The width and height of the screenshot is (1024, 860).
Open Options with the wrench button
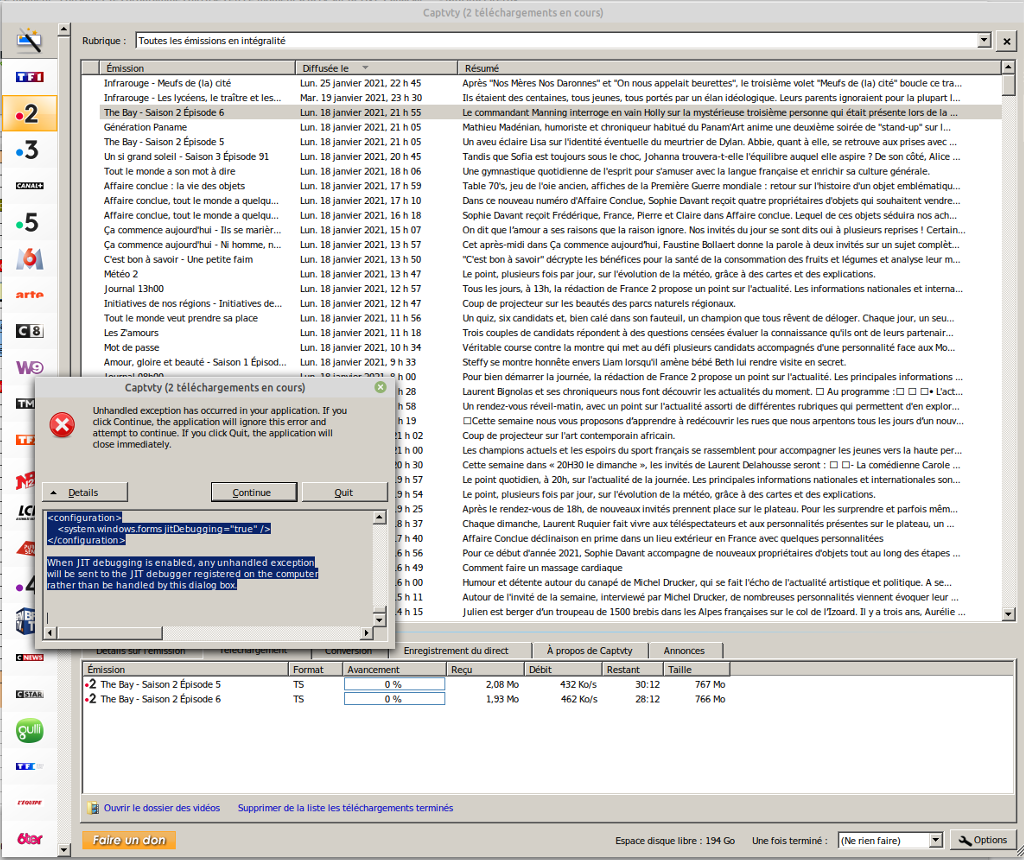(981, 840)
